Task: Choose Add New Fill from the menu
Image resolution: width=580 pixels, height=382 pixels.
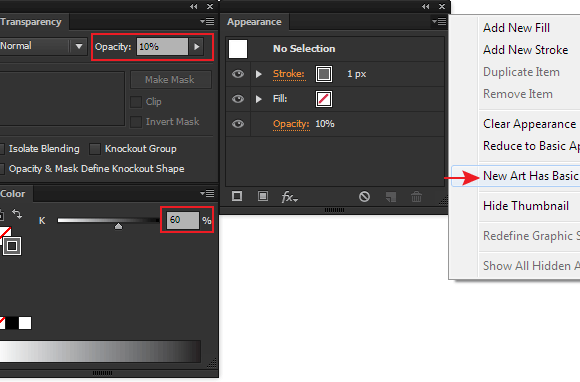Action: [x=516, y=28]
